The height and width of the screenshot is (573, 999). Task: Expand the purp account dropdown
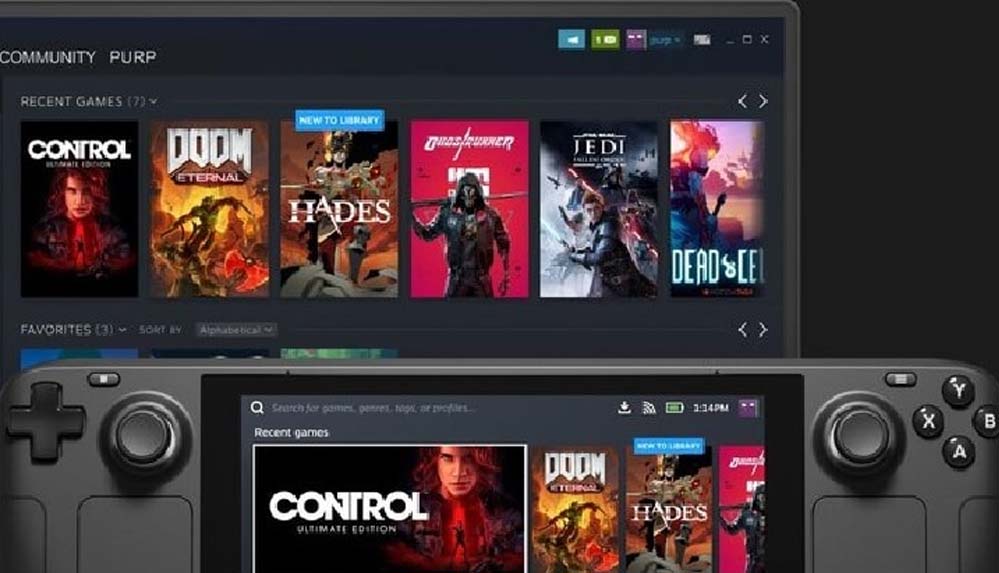click(x=666, y=40)
